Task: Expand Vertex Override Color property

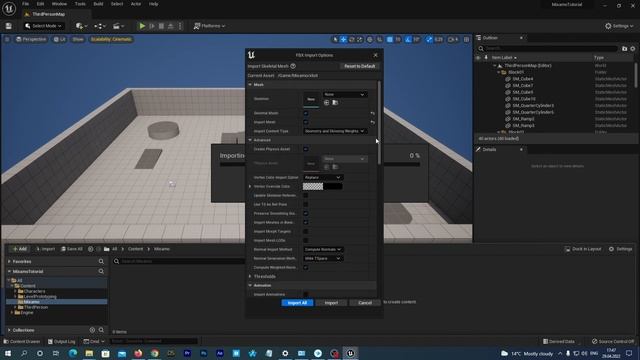Action: pyautogui.click(x=250, y=187)
